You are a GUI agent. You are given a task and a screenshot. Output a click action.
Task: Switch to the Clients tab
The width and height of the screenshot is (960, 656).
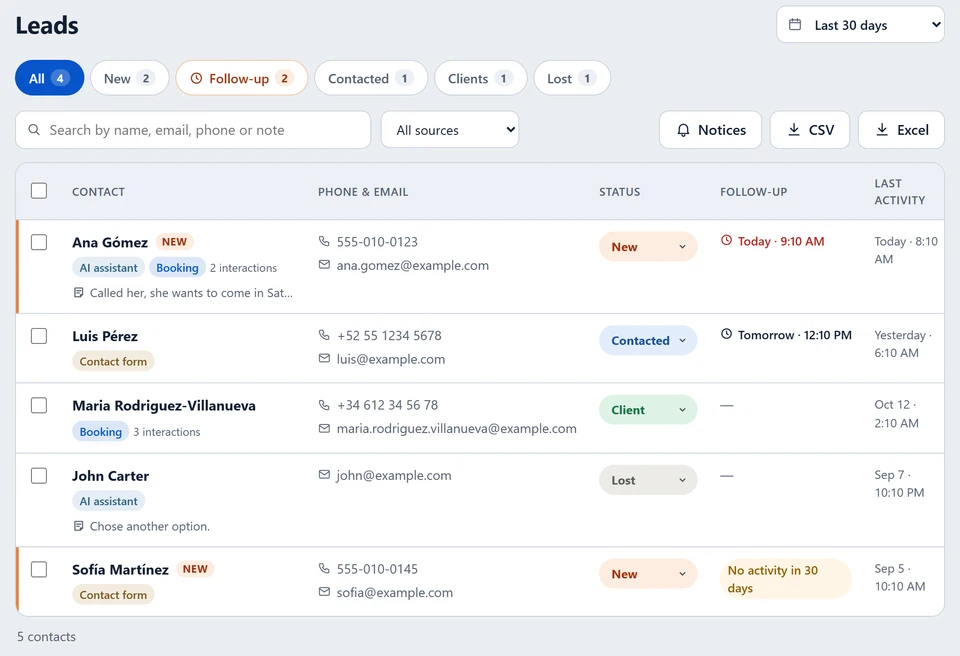point(481,78)
